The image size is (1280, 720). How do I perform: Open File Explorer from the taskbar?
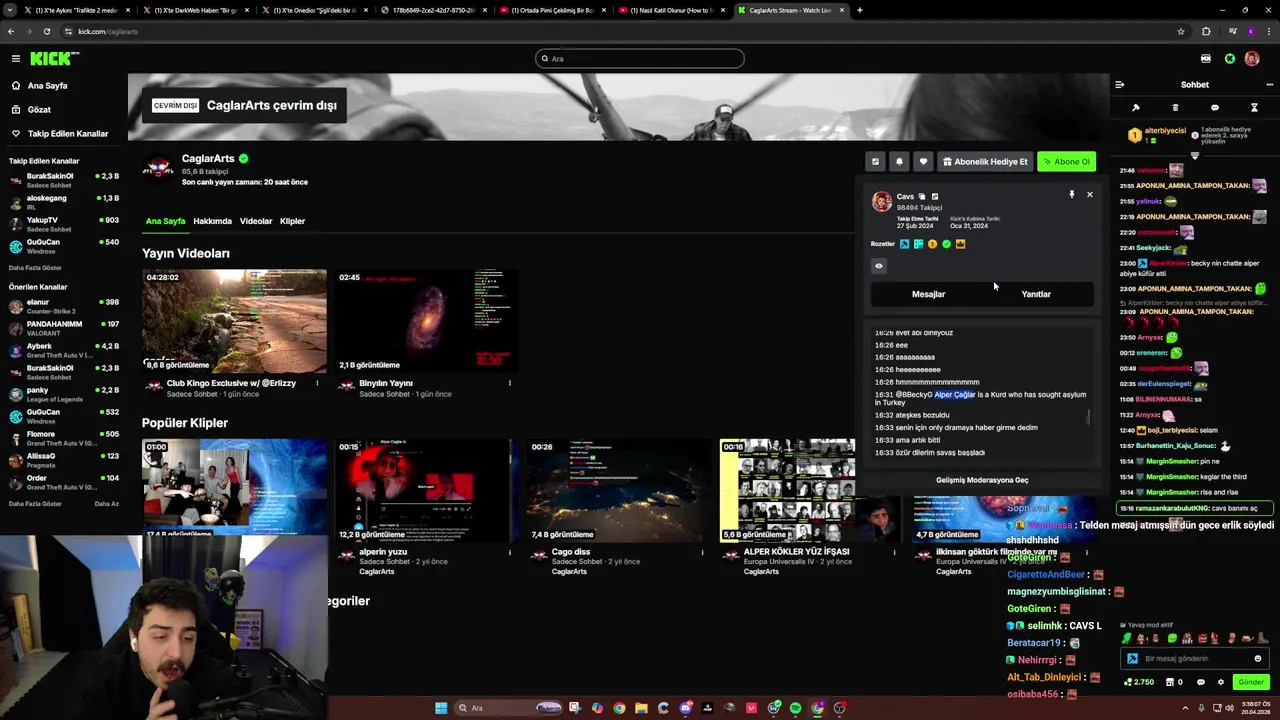(x=641, y=708)
